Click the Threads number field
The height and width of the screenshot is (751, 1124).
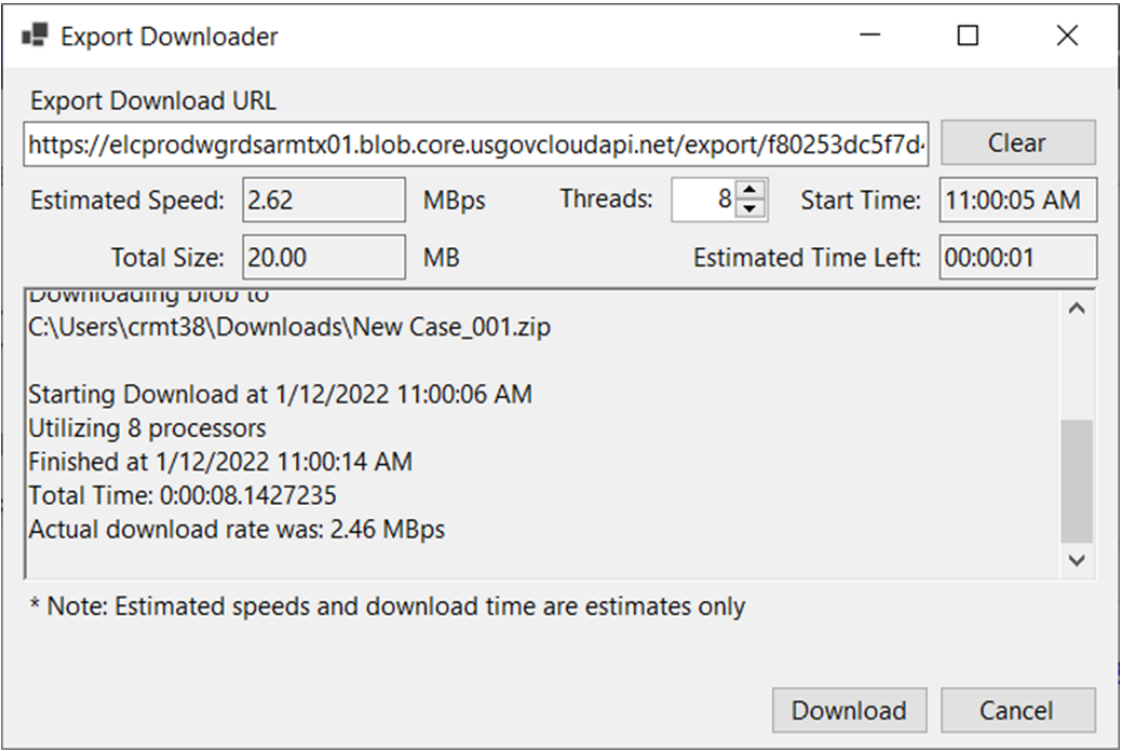tap(704, 199)
